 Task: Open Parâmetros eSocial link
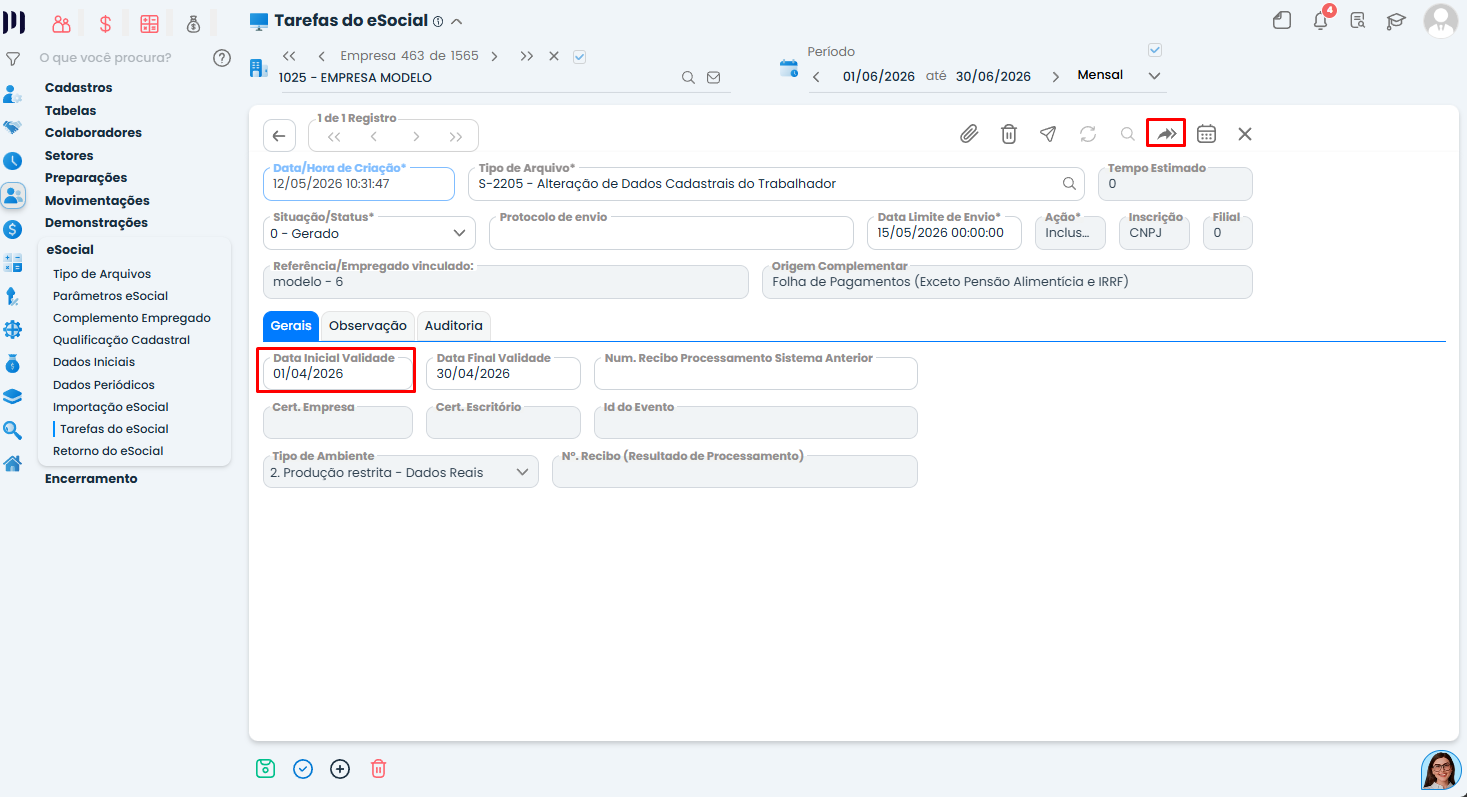click(110, 296)
